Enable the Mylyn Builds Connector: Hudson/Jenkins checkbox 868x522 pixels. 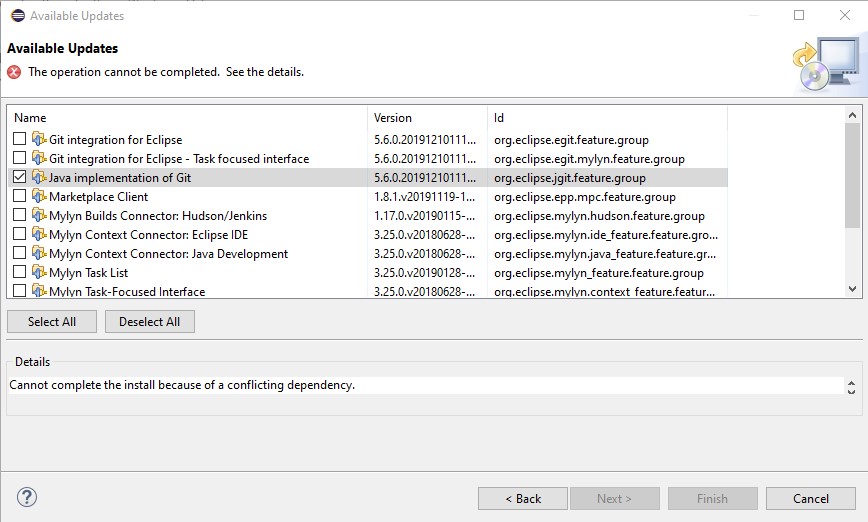tap(19, 214)
